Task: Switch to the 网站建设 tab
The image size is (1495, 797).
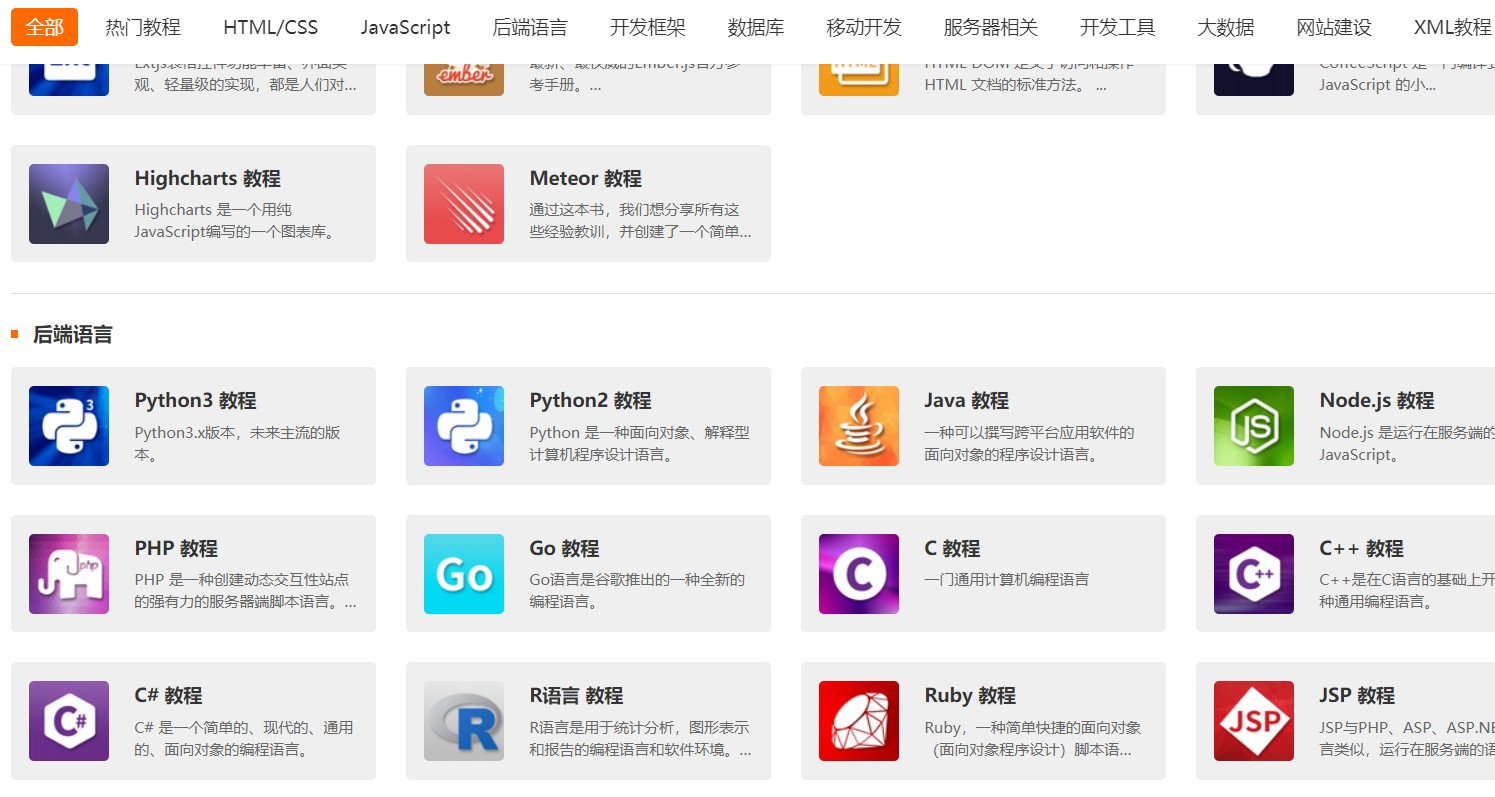Action: pyautogui.click(x=1334, y=27)
